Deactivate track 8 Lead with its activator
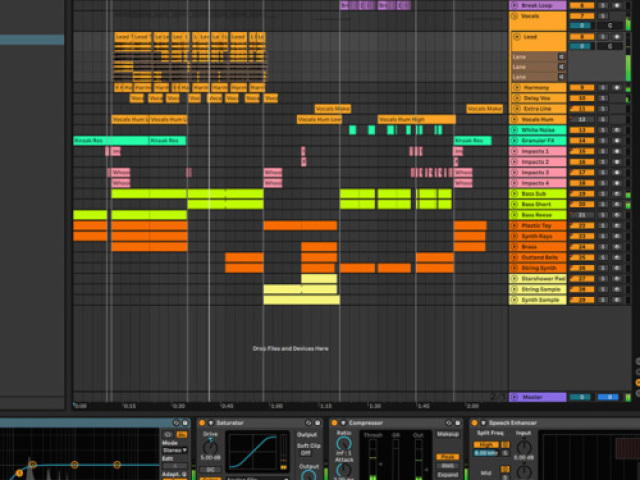Screen dimensions: 640x480 click(x=582, y=37)
